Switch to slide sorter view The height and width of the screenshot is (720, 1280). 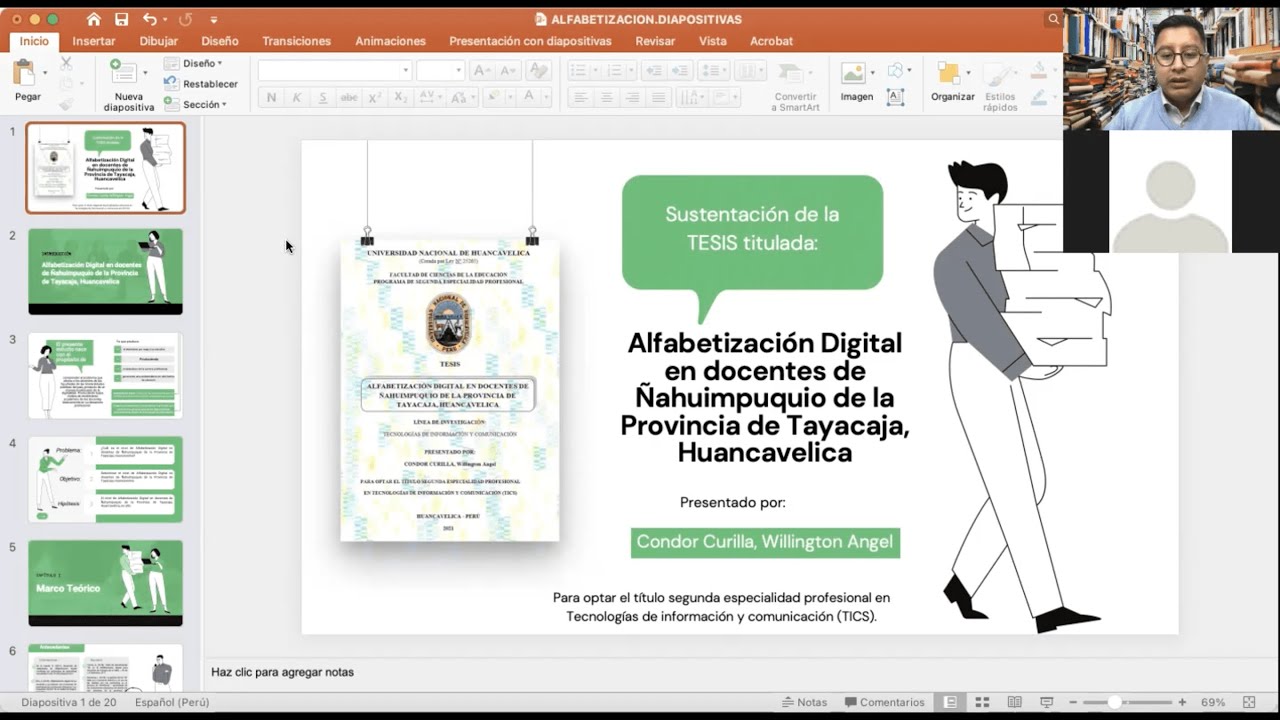pyautogui.click(x=982, y=702)
